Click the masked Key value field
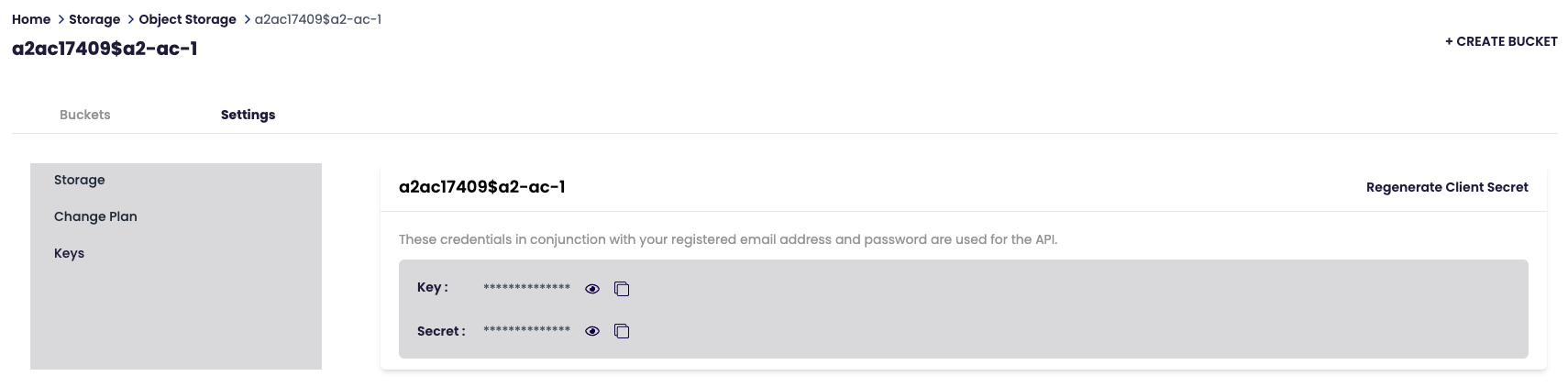This screenshot has width=1568, height=387. [x=526, y=288]
